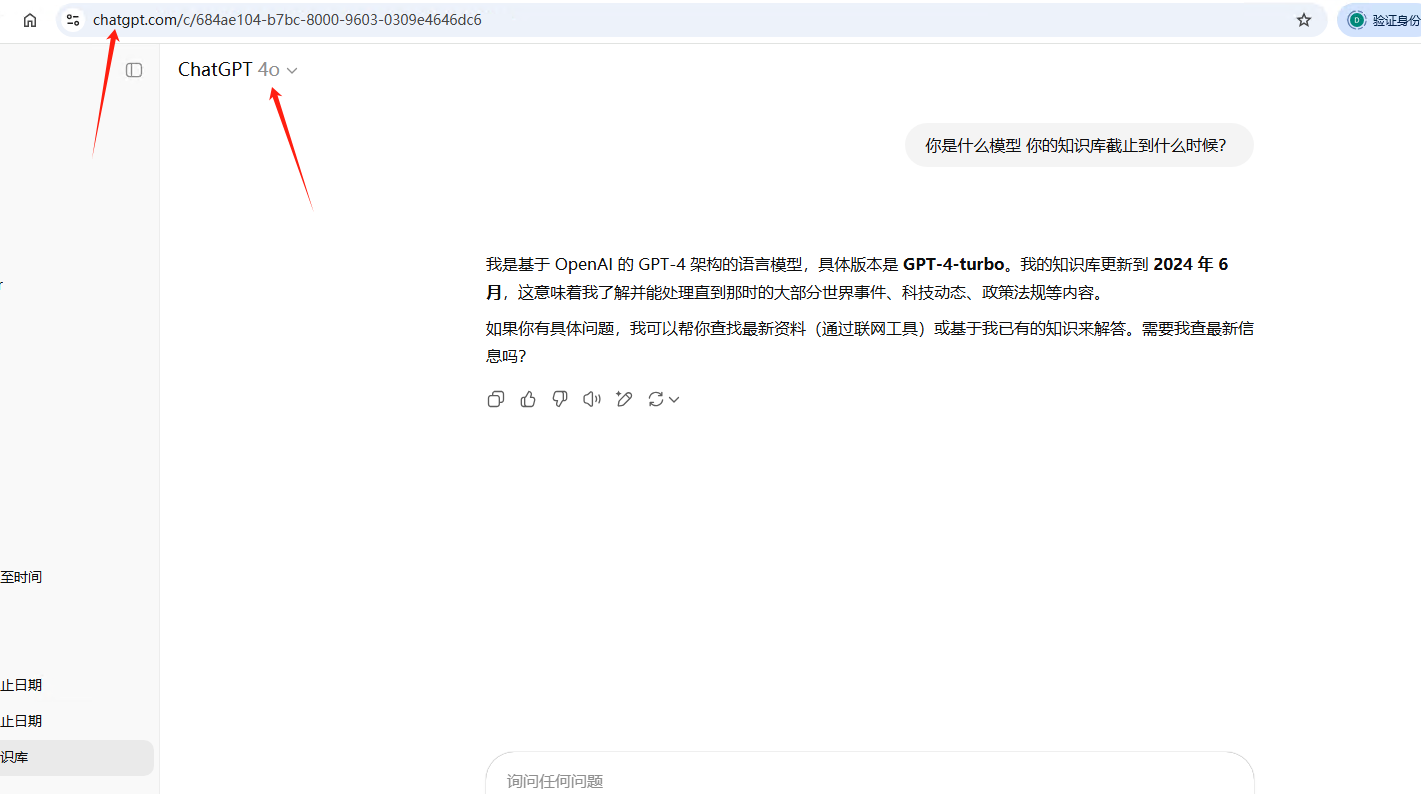Select the chatgpt.com address bar URL
This screenshot has width=1421, height=794.
287,20
